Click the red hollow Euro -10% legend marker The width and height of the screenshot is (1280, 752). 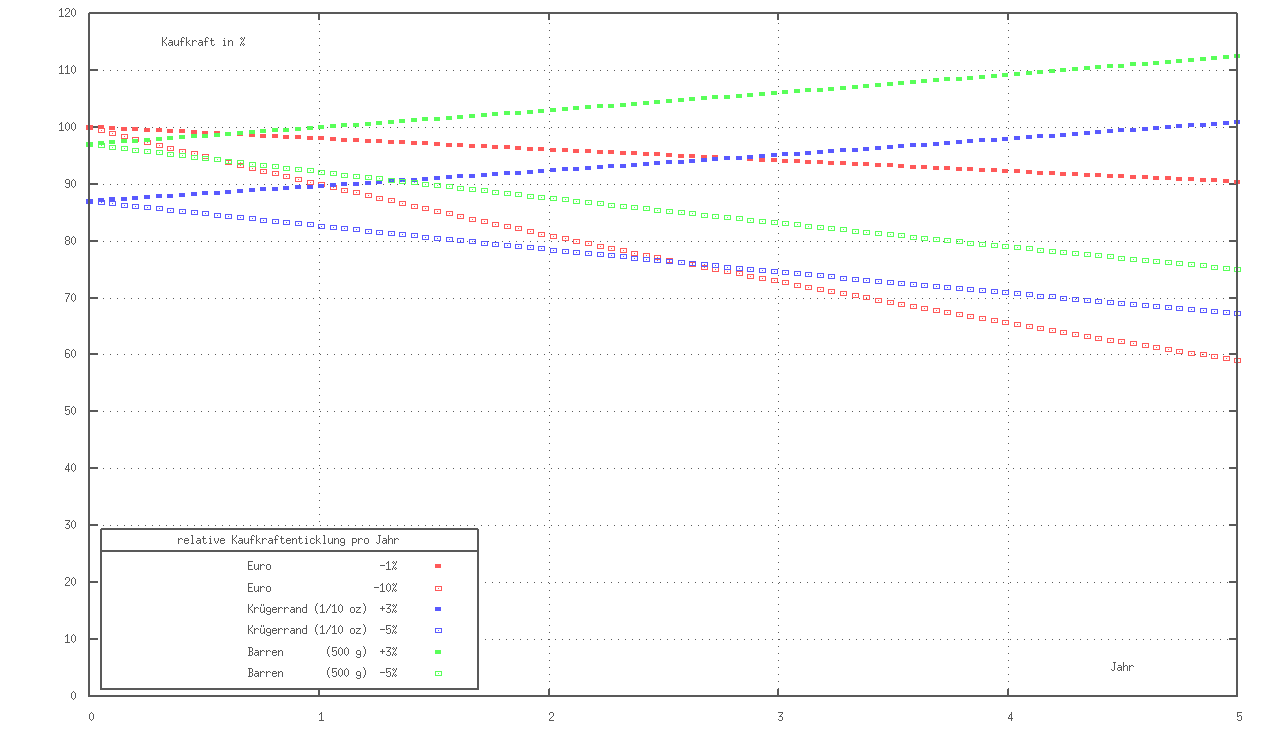(x=438, y=588)
